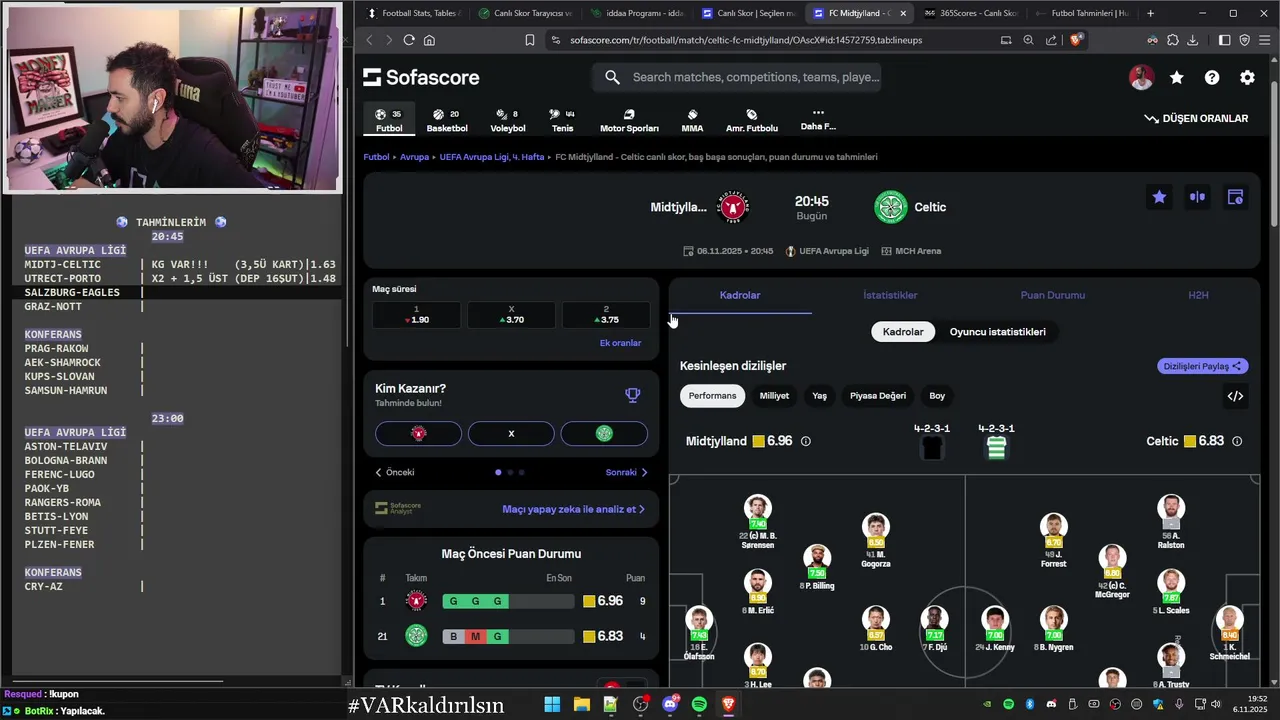Select the Piyasa Değeri filter chip

pyautogui.click(x=878, y=396)
